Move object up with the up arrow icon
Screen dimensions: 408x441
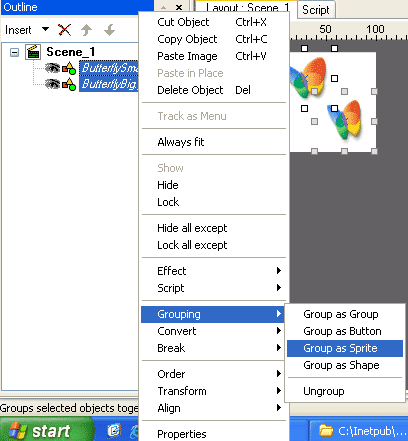87,30
